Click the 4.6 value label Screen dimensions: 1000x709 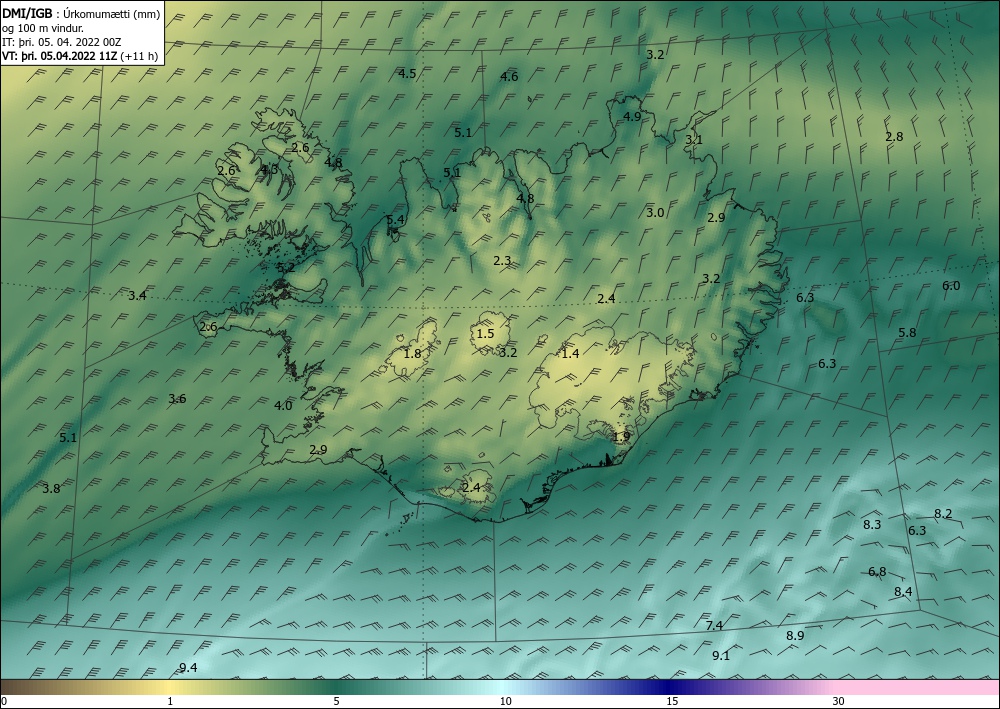(509, 77)
